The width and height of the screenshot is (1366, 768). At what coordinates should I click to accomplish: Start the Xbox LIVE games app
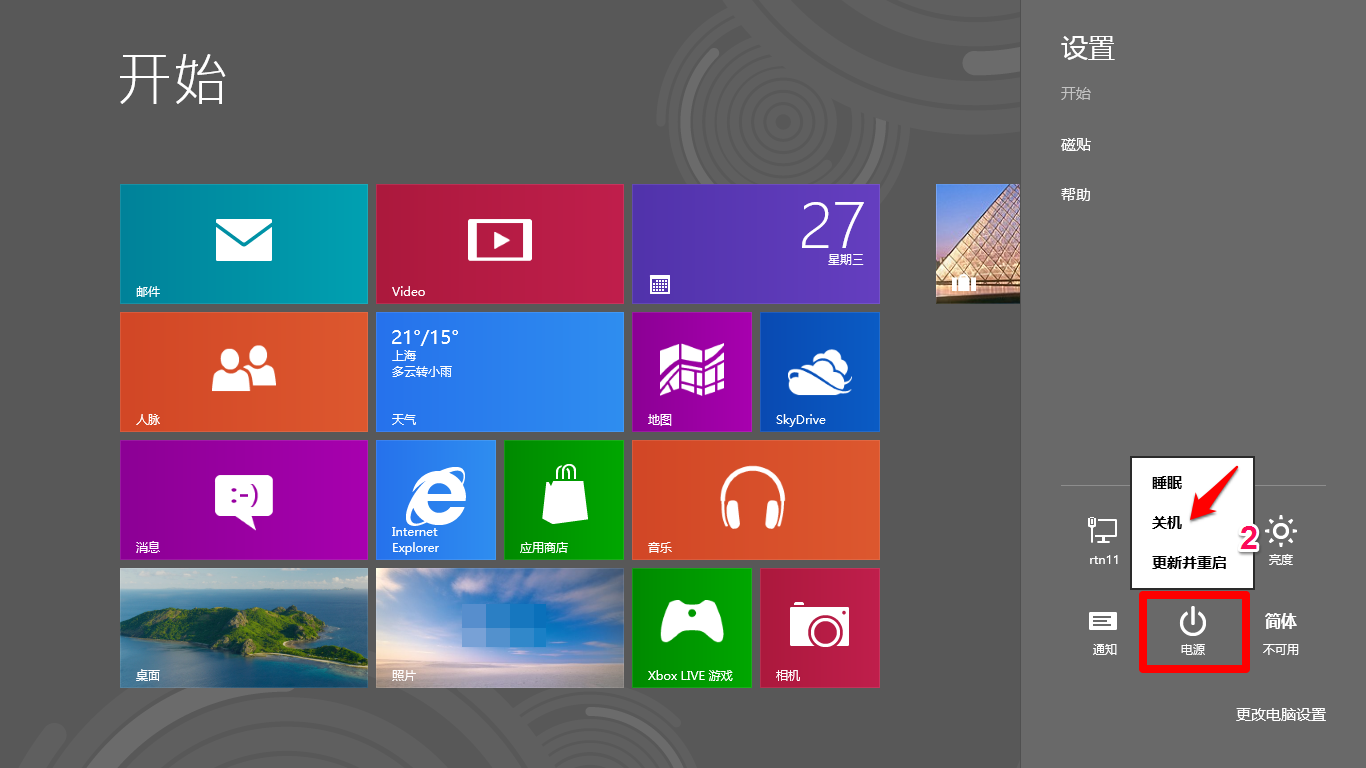click(x=691, y=627)
